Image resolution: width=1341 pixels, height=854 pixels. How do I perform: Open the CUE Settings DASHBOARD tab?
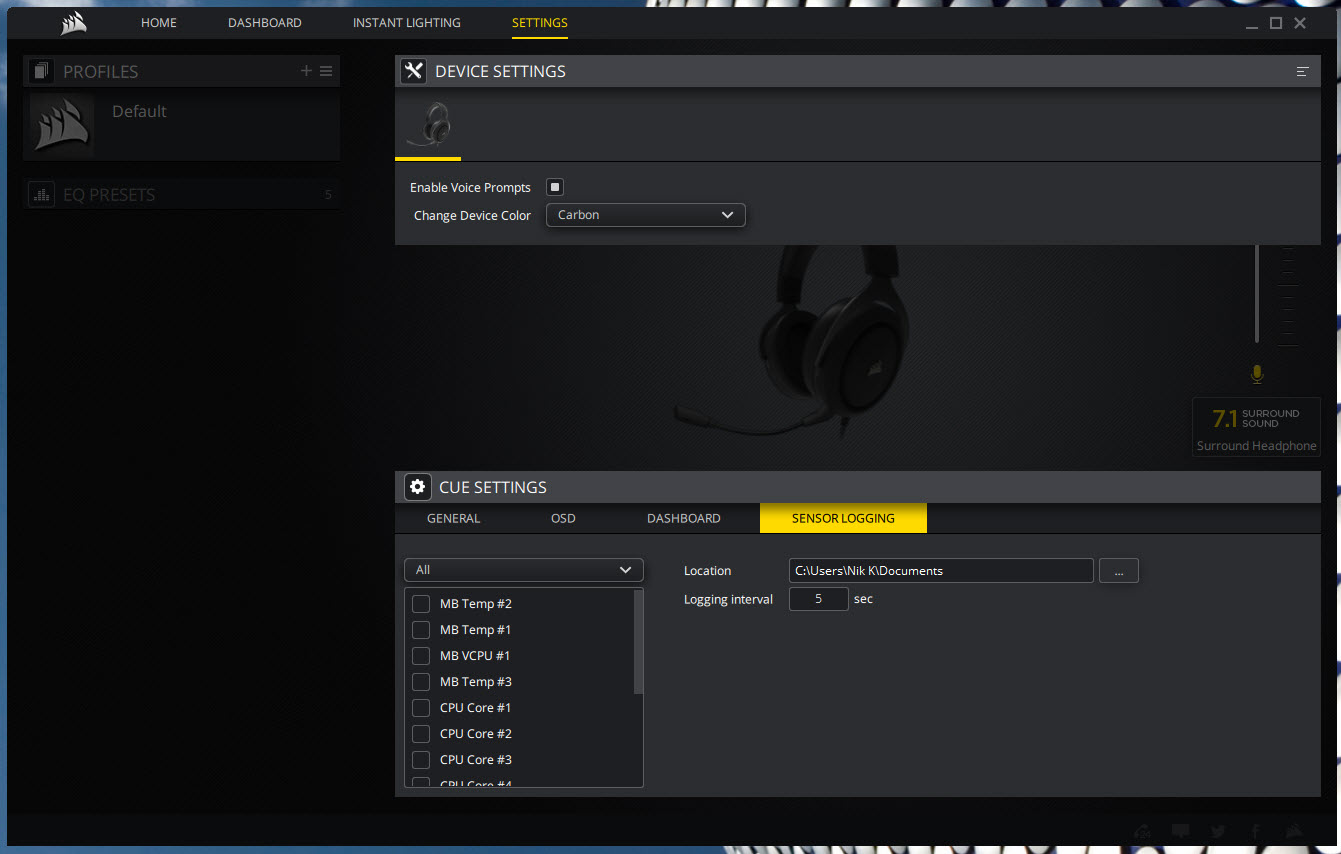point(684,518)
